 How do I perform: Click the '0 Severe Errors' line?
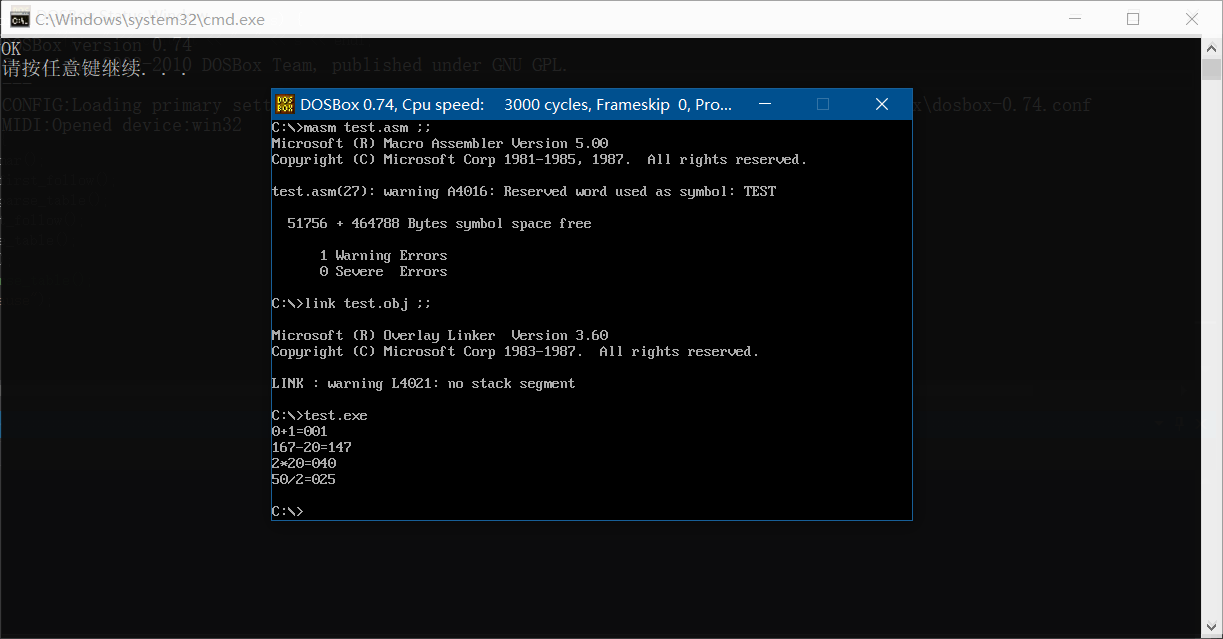coord(384,271)
